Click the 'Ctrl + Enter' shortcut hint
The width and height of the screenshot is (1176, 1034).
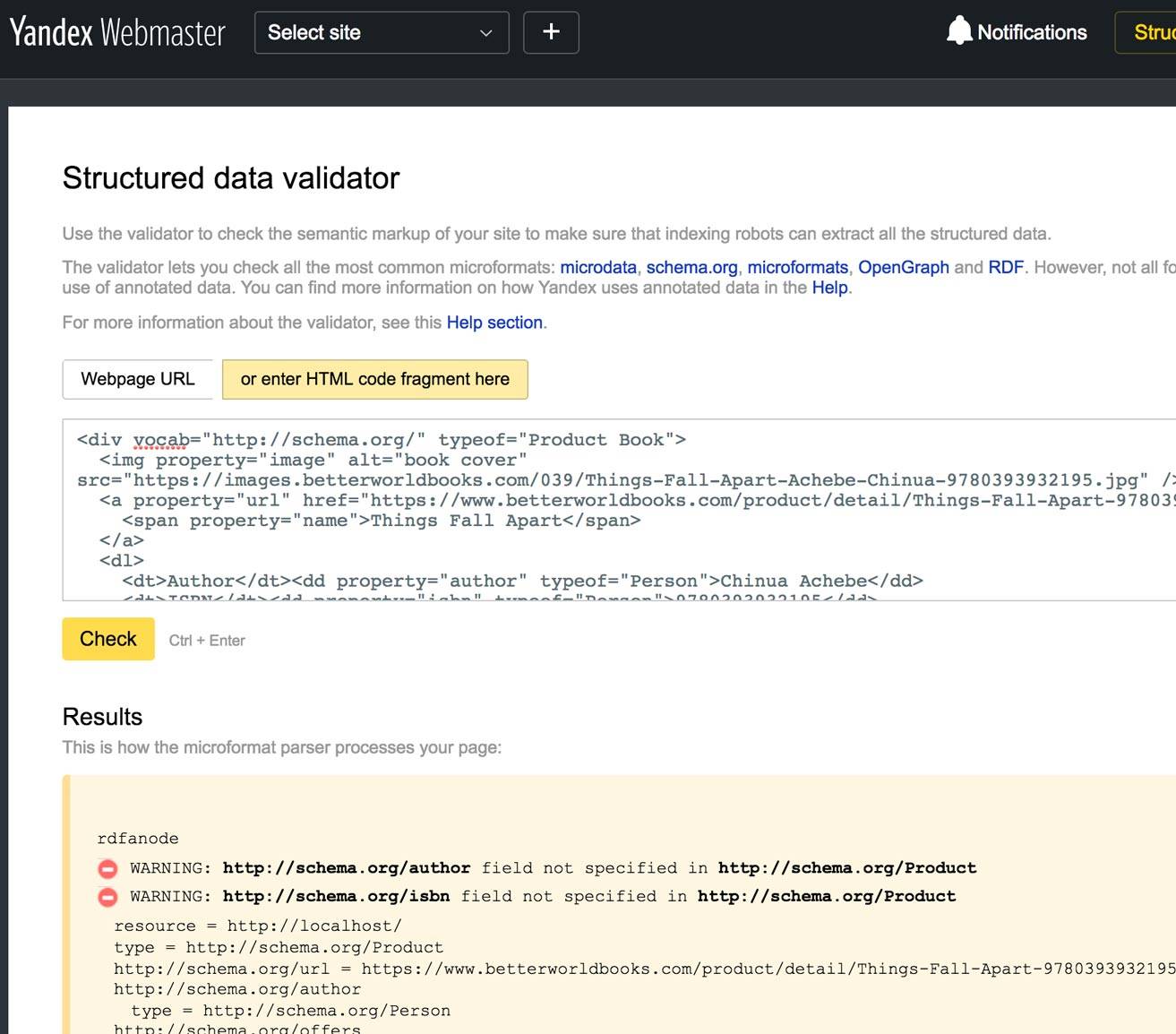tap(207, 641)
